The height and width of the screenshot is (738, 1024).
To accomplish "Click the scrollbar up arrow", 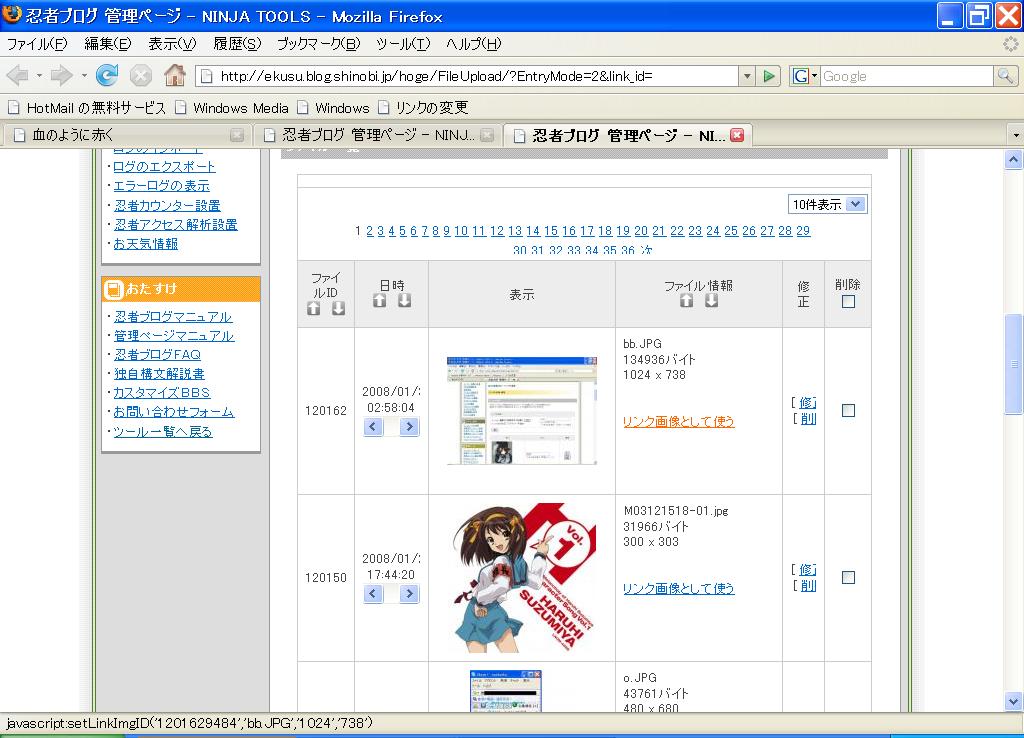I will 1013,159.
